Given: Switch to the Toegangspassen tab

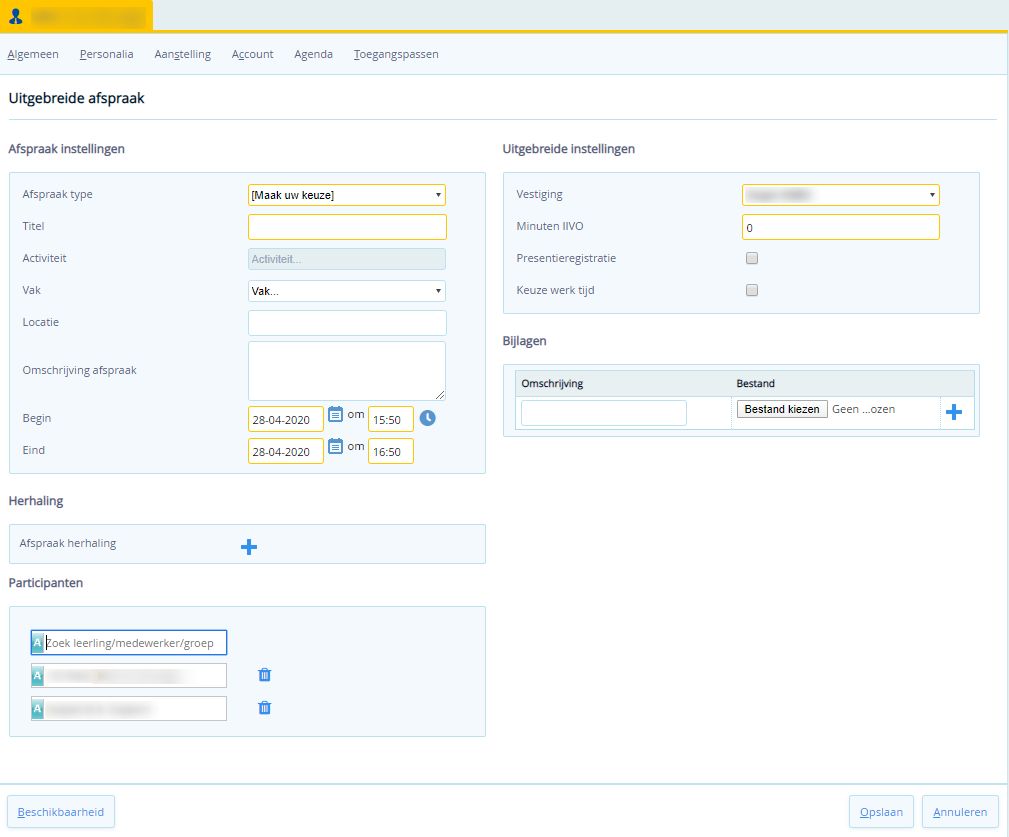Looking at the screenshot, I should 396,54.
